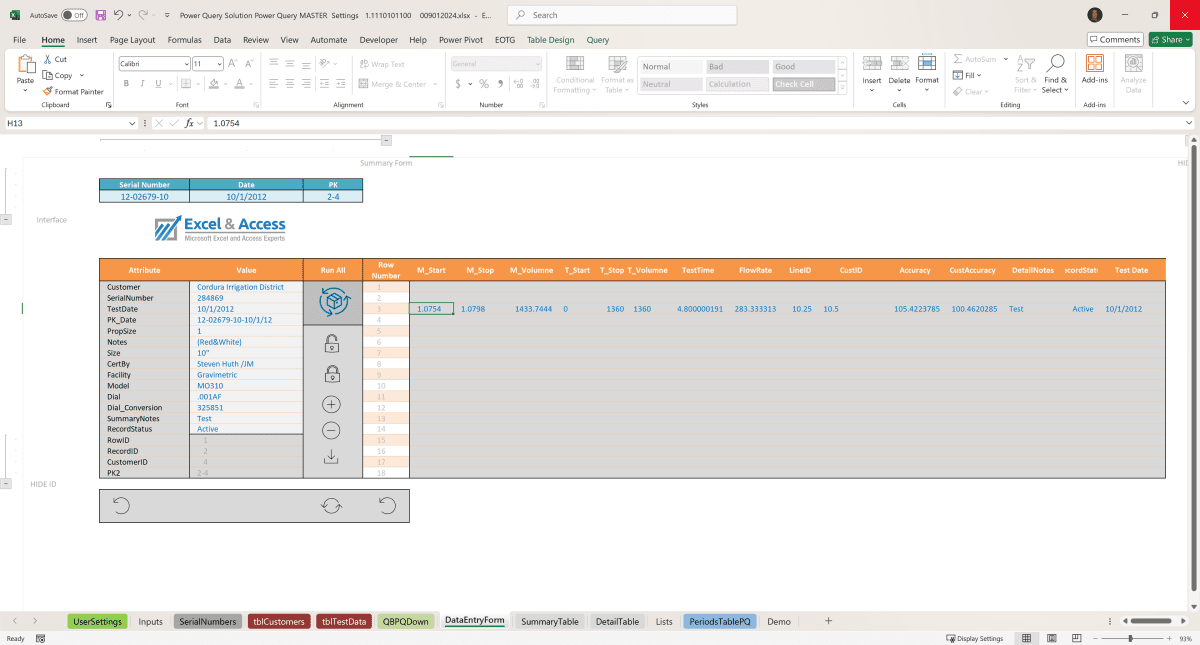Click the Share button
The width and height of the screenshot is (1200, 645).
[x=1170, y=39]
